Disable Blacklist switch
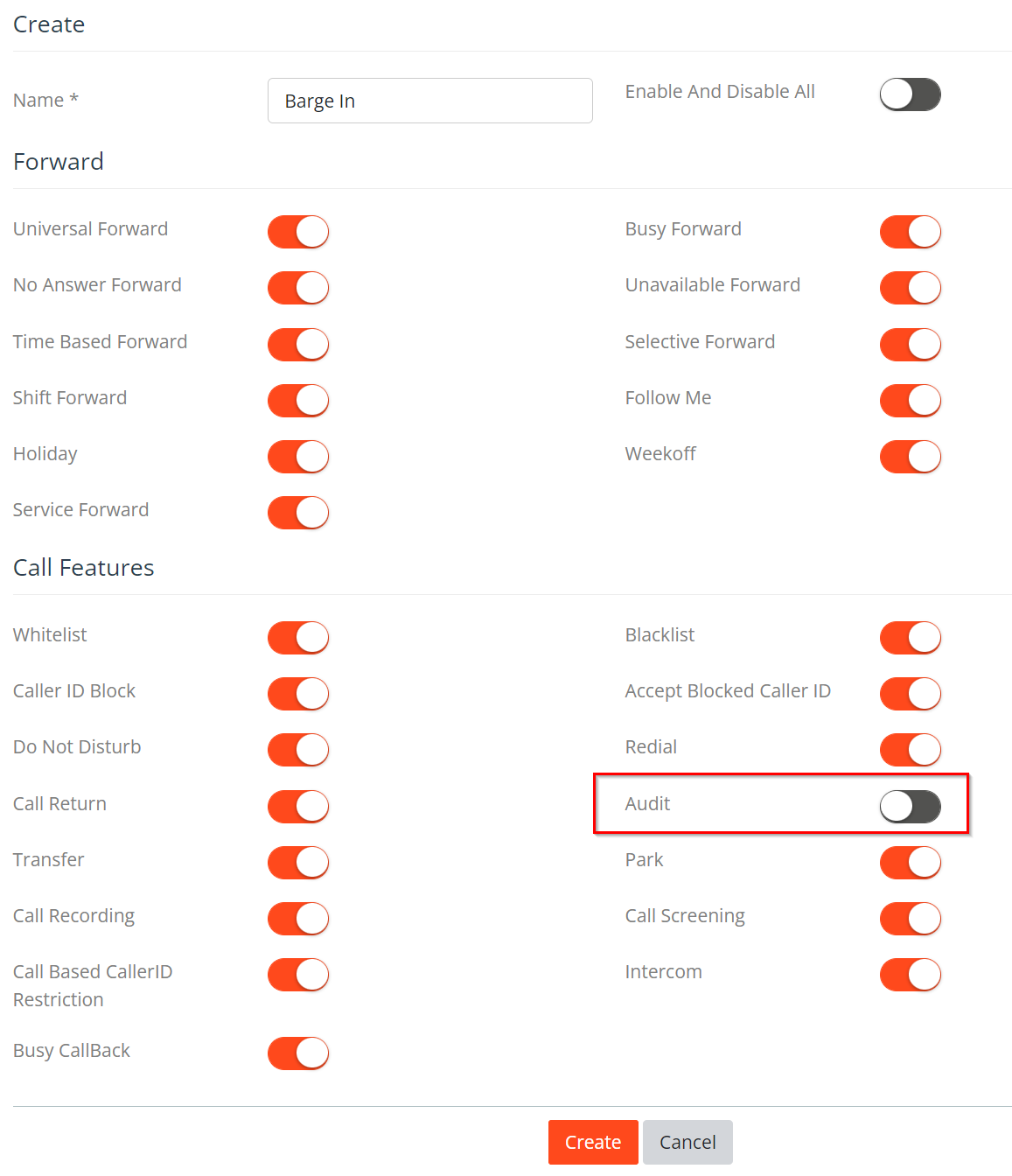The width and height of the screenshot is (1012, 1176). coord(910,638)
